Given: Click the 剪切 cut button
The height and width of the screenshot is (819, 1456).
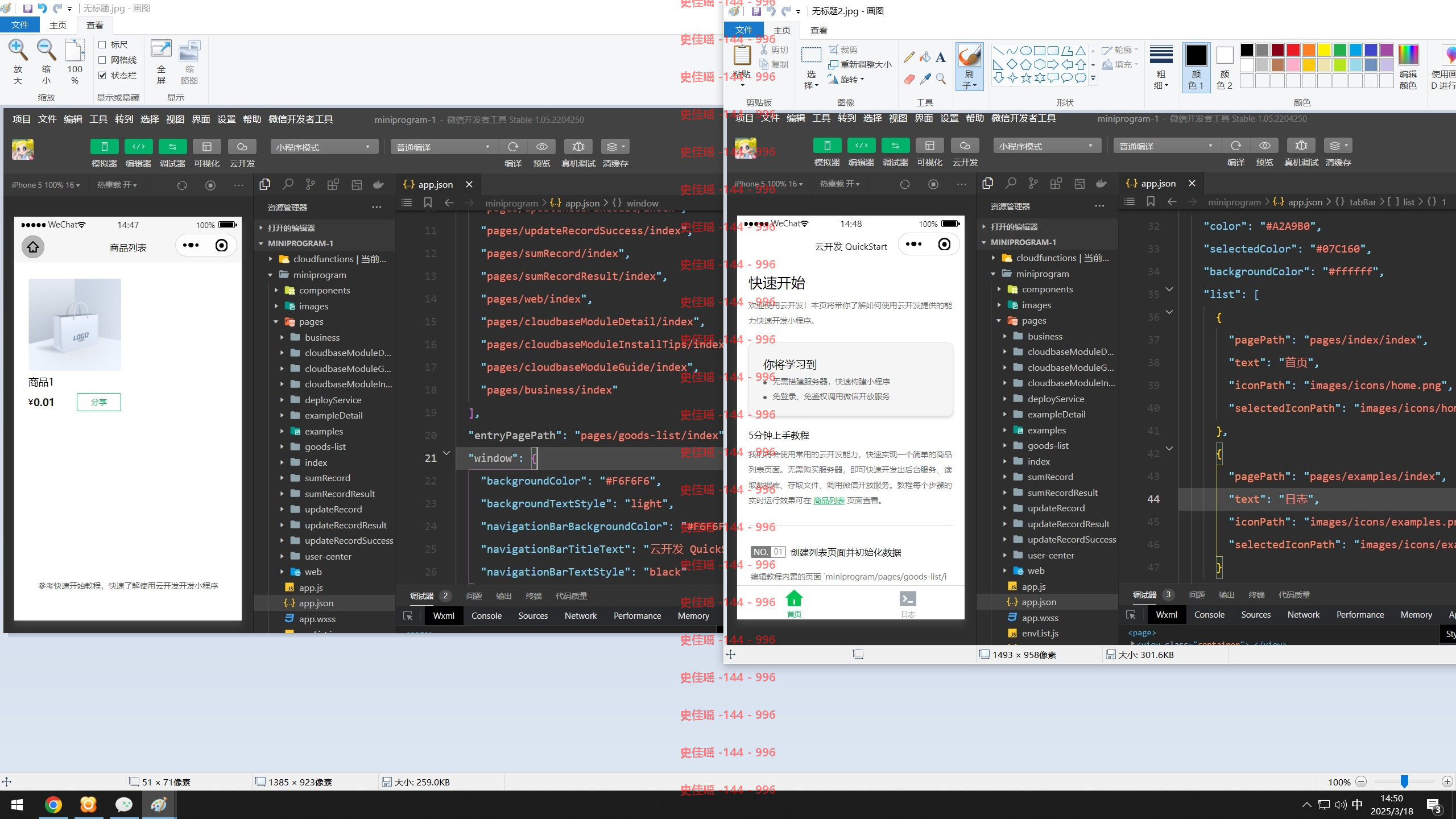Looking at the screenshot, I should 774,49.
